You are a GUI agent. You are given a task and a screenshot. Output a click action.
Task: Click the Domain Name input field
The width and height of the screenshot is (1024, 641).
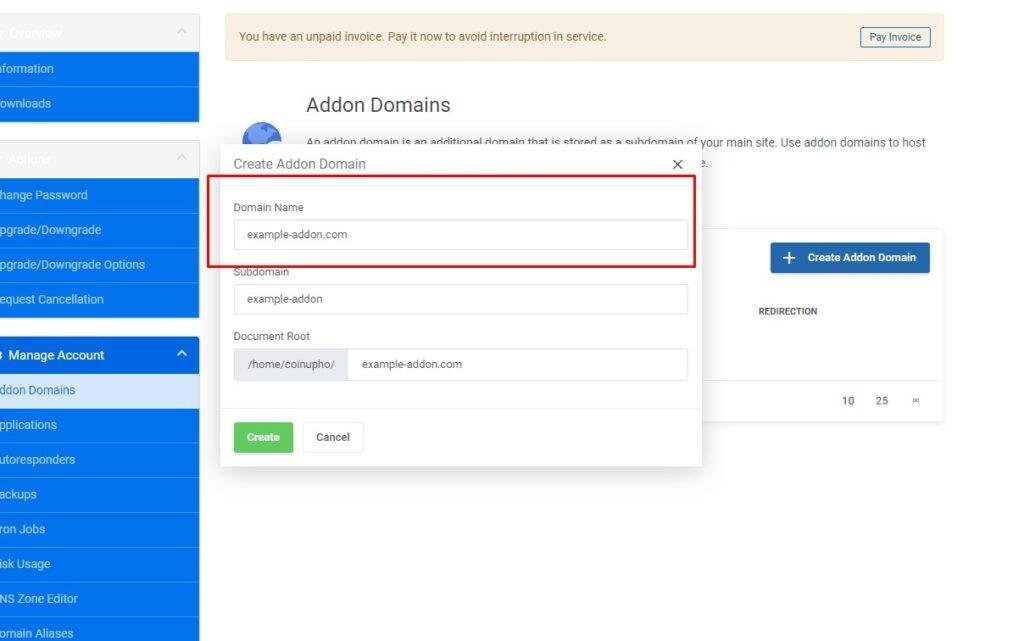point(460,235)
